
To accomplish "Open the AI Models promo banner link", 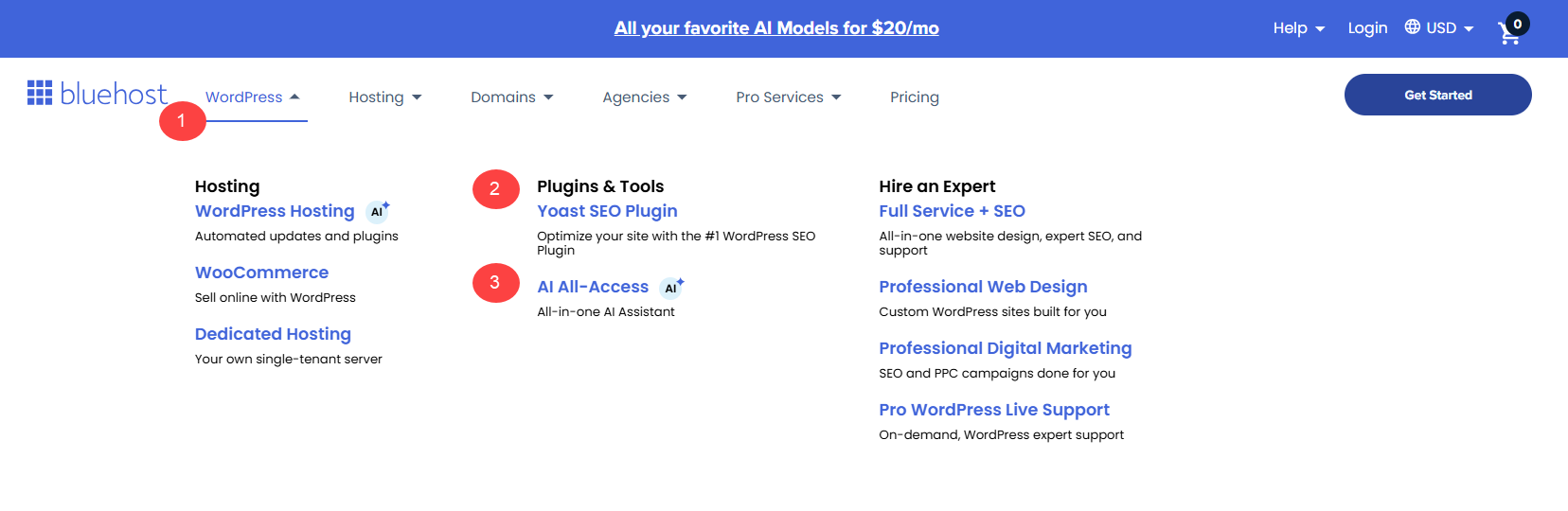I will click(x=776, y=28).
